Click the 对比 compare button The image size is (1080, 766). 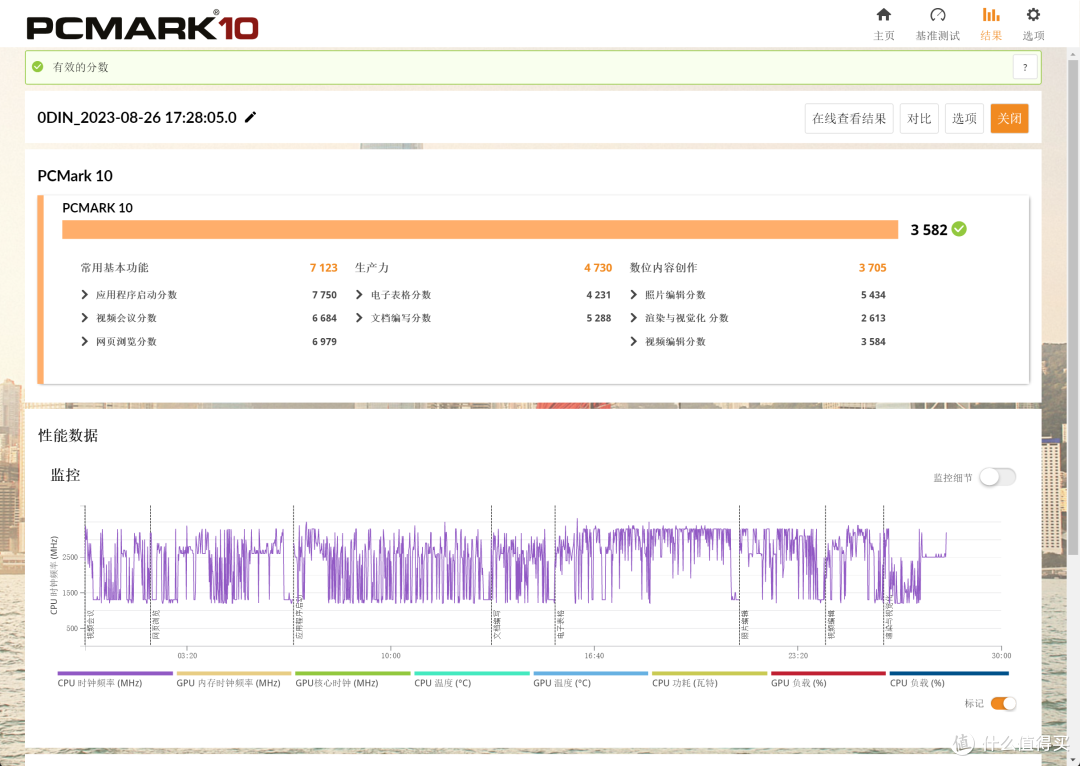pyautogui.click(x=919, y=118)
